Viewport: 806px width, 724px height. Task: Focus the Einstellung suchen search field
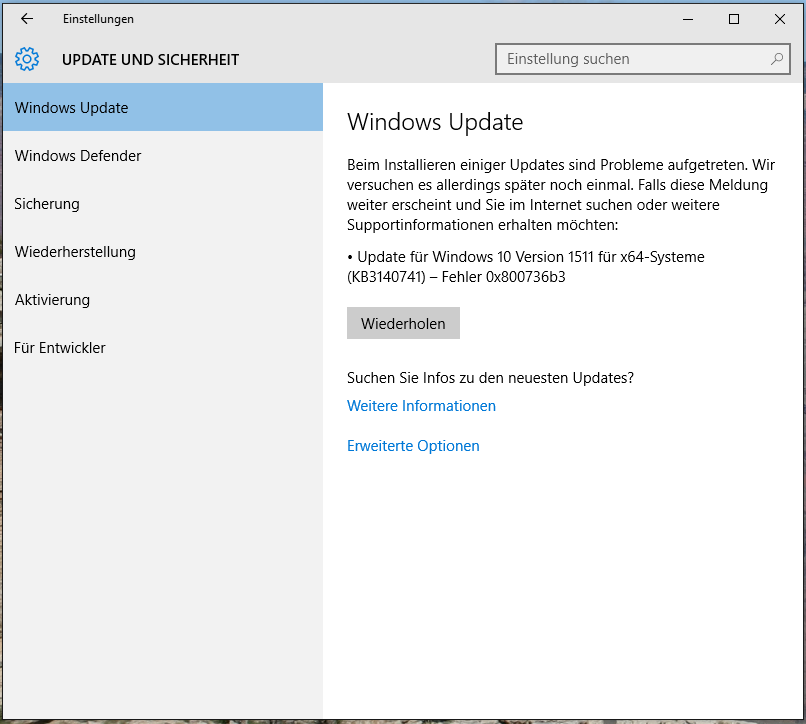[643, 59]
